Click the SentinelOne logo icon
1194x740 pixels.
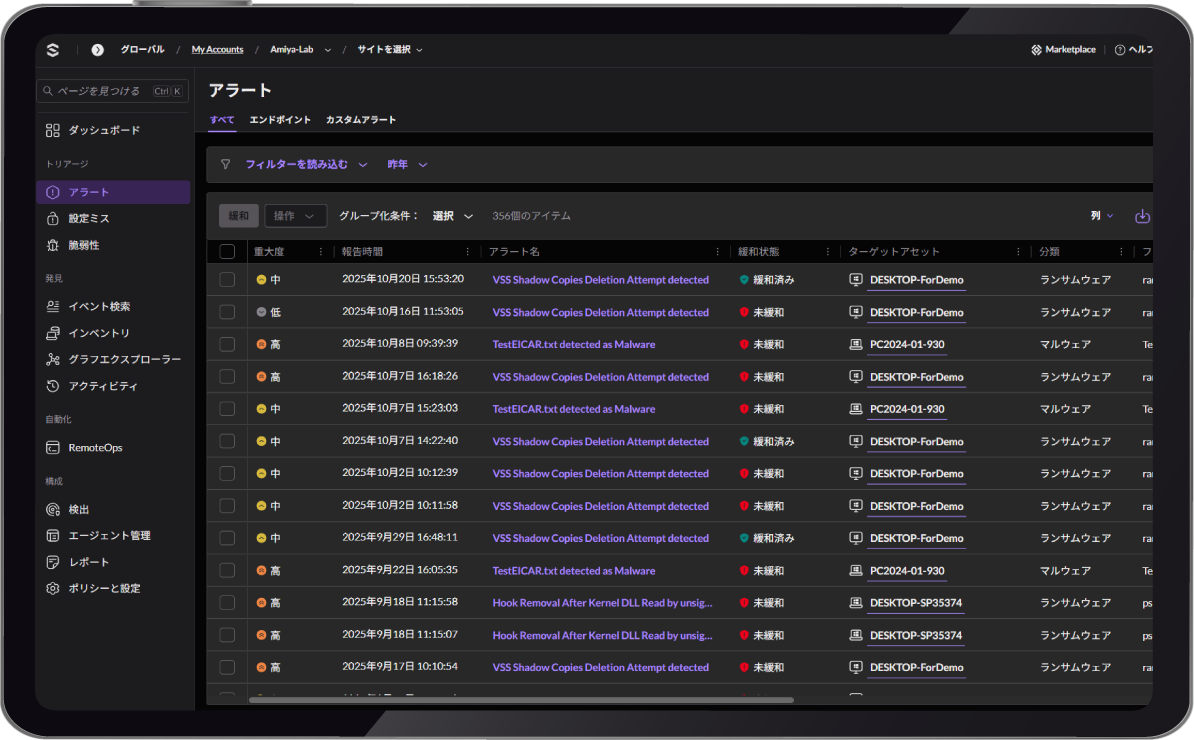(x=53, y=50)
